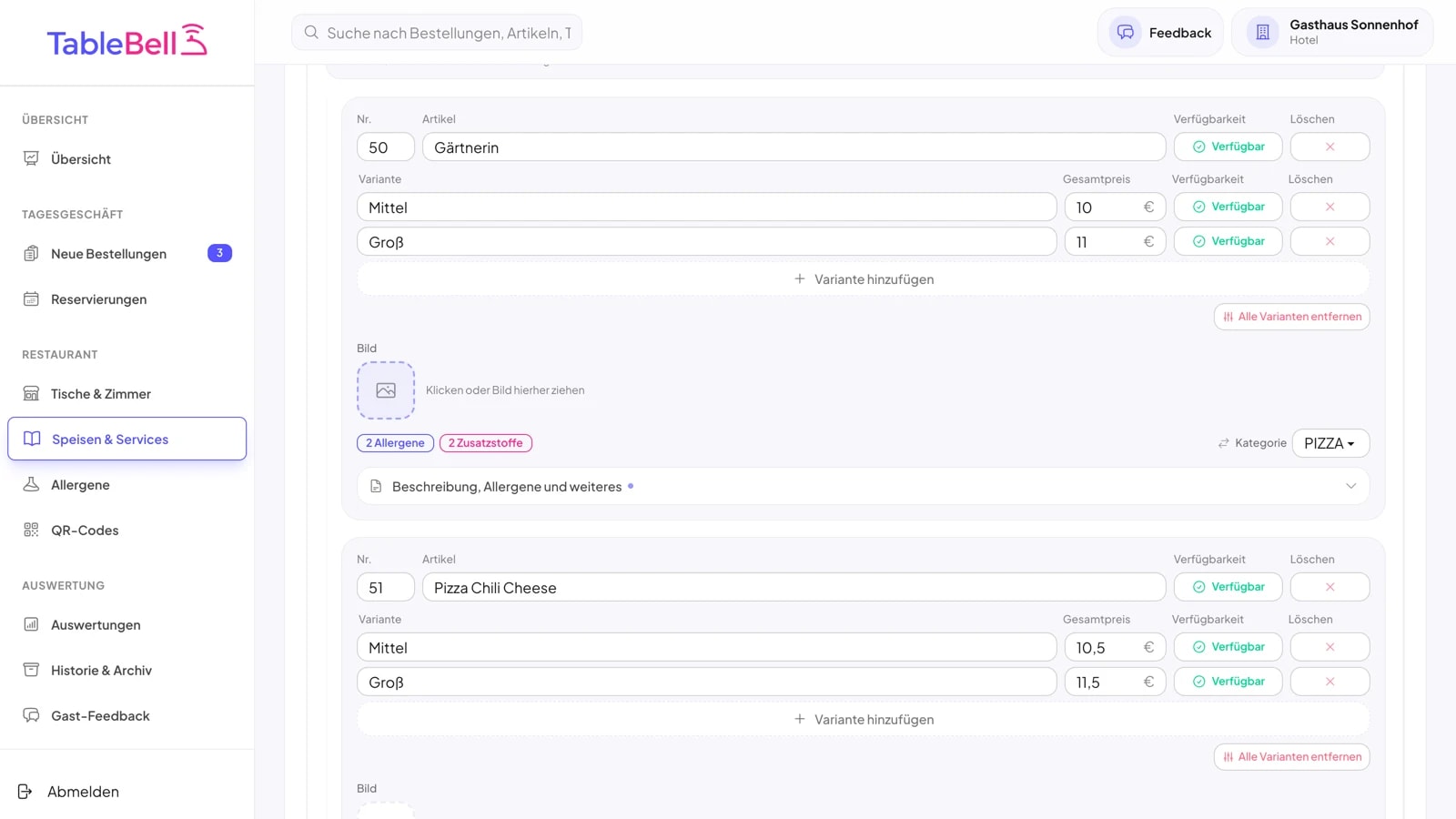Viewport: 1456px width, 819px height.
Task: Click Abmelden to log out
Action: pos(68,792)
